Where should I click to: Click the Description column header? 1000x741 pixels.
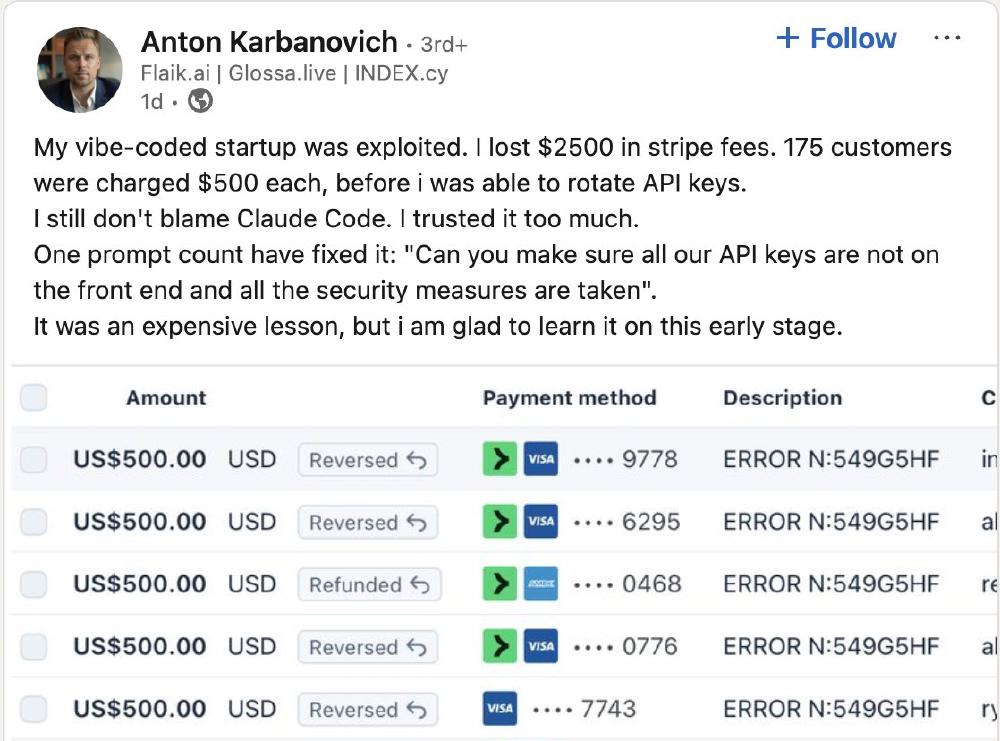pyautogui.click(x=783, y=397)
